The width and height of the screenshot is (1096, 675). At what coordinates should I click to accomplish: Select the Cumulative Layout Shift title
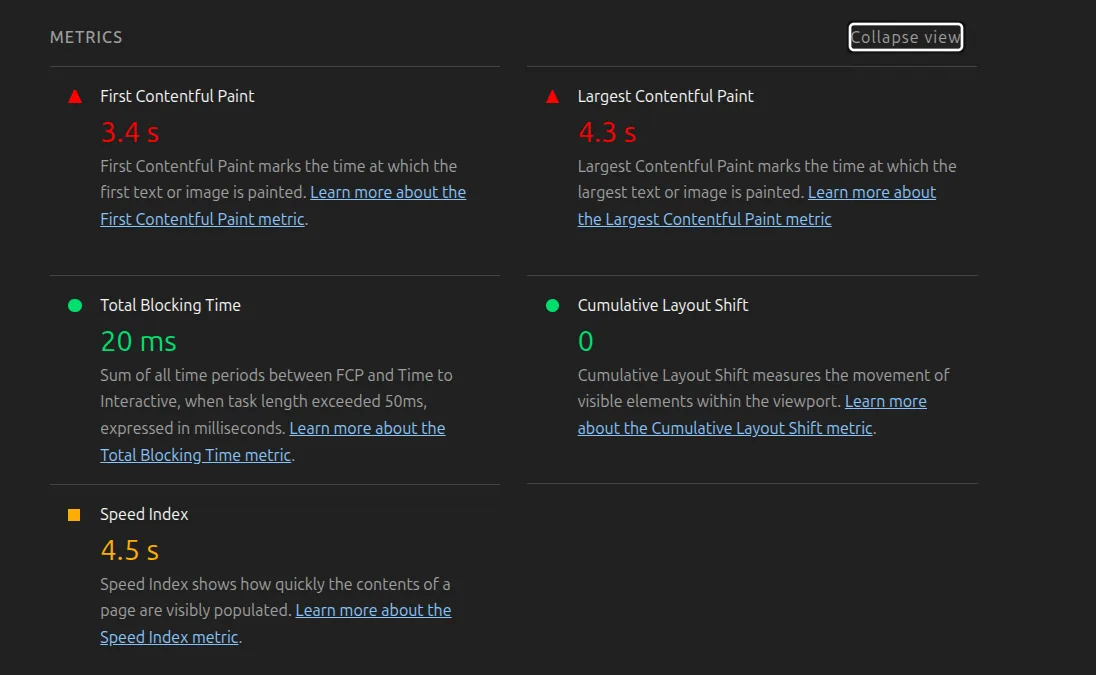663,305
